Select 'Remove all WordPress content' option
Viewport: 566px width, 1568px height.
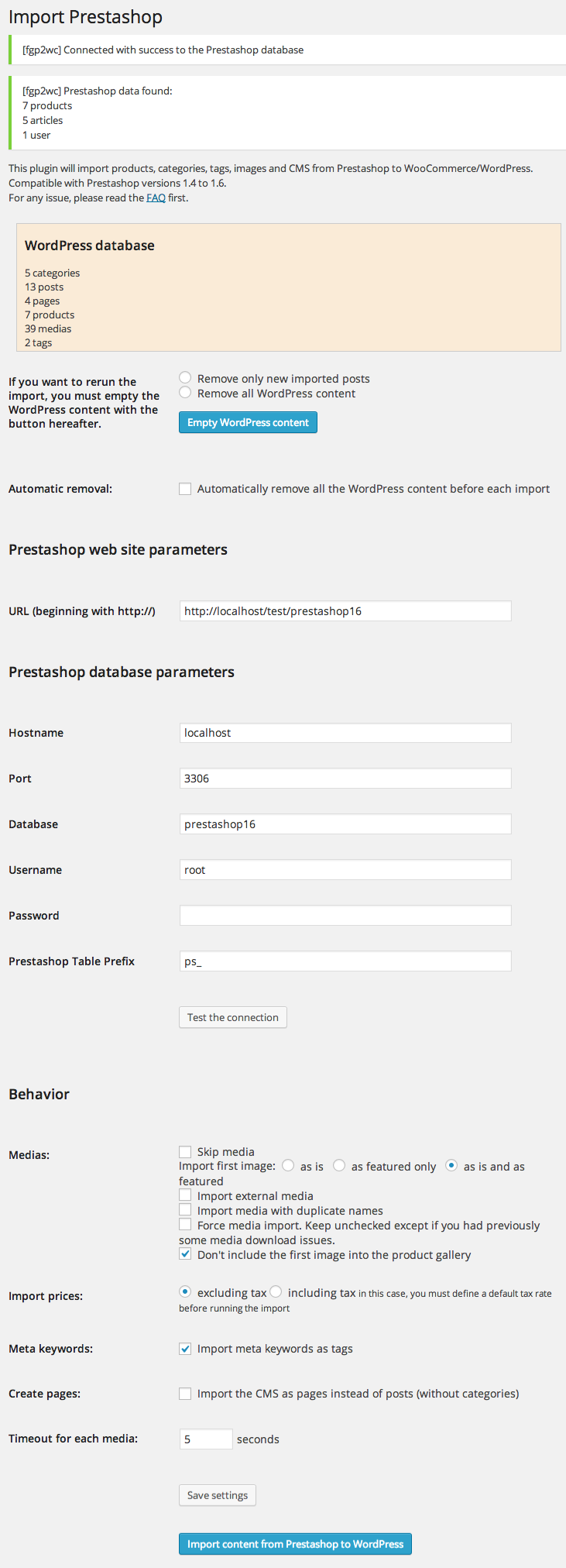pos(185,393)
